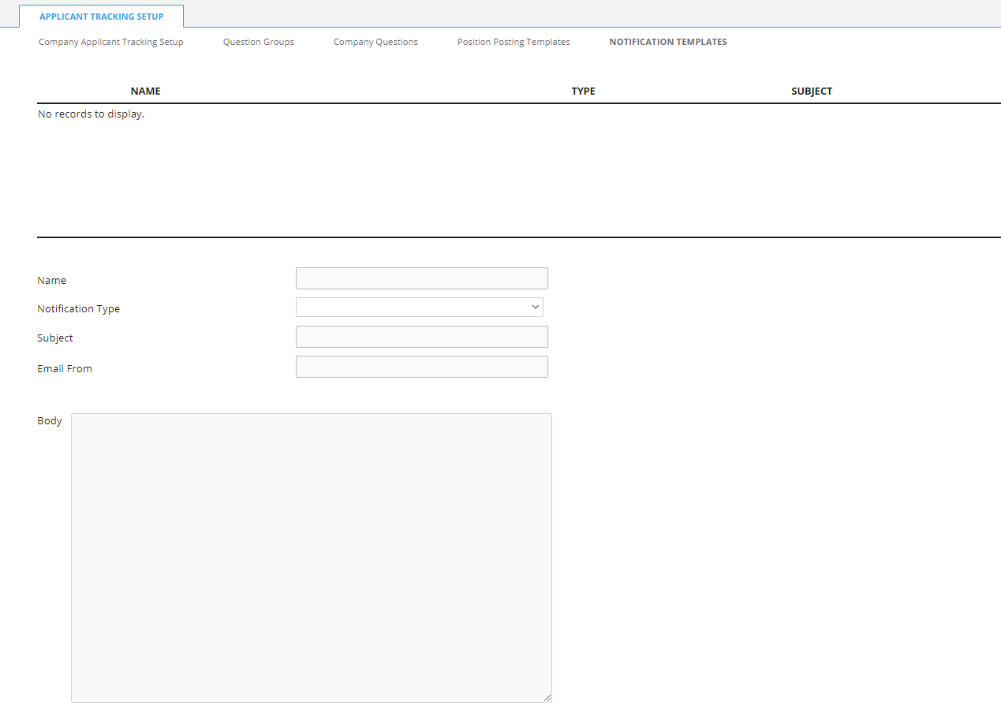Viewport: 1001px width, 720px height.
Task: Grab the Body text area resize handle
Action: [x=547, y=698]
